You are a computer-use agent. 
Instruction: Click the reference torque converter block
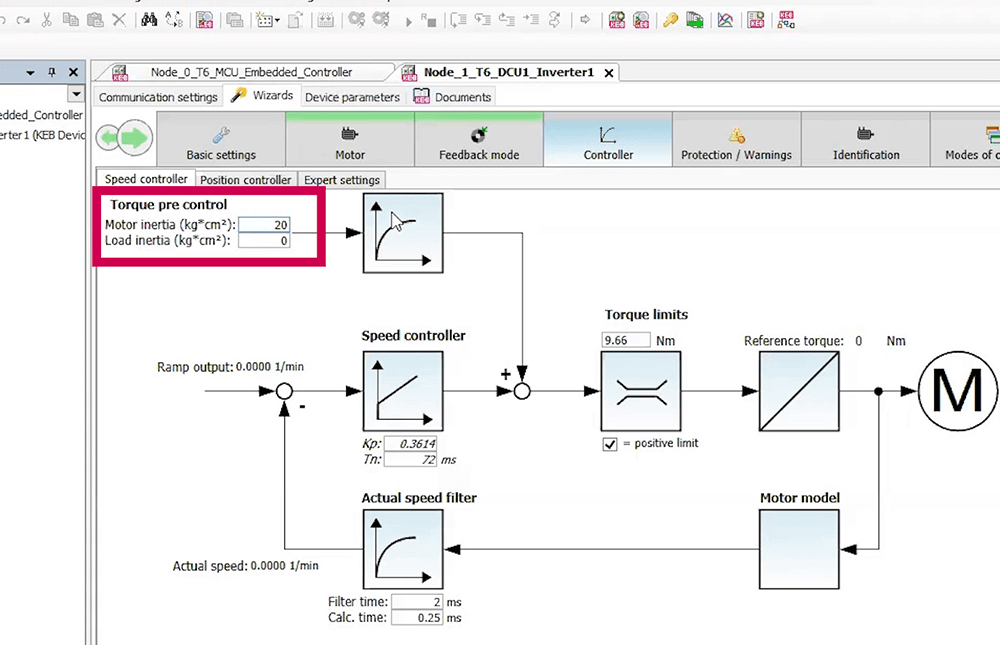(x=799, y=391)
